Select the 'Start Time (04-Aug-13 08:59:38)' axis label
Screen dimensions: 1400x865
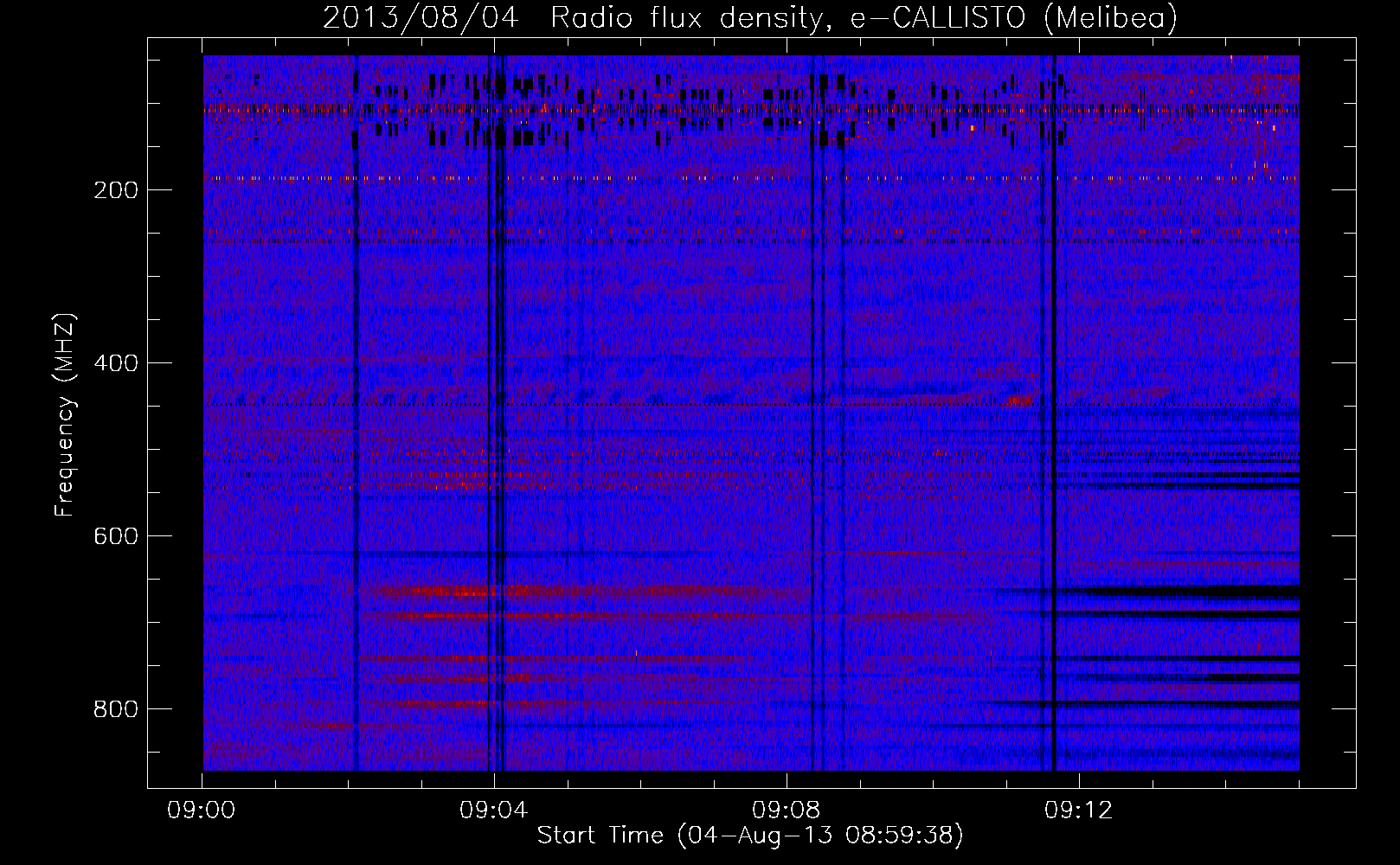[750, 836]
